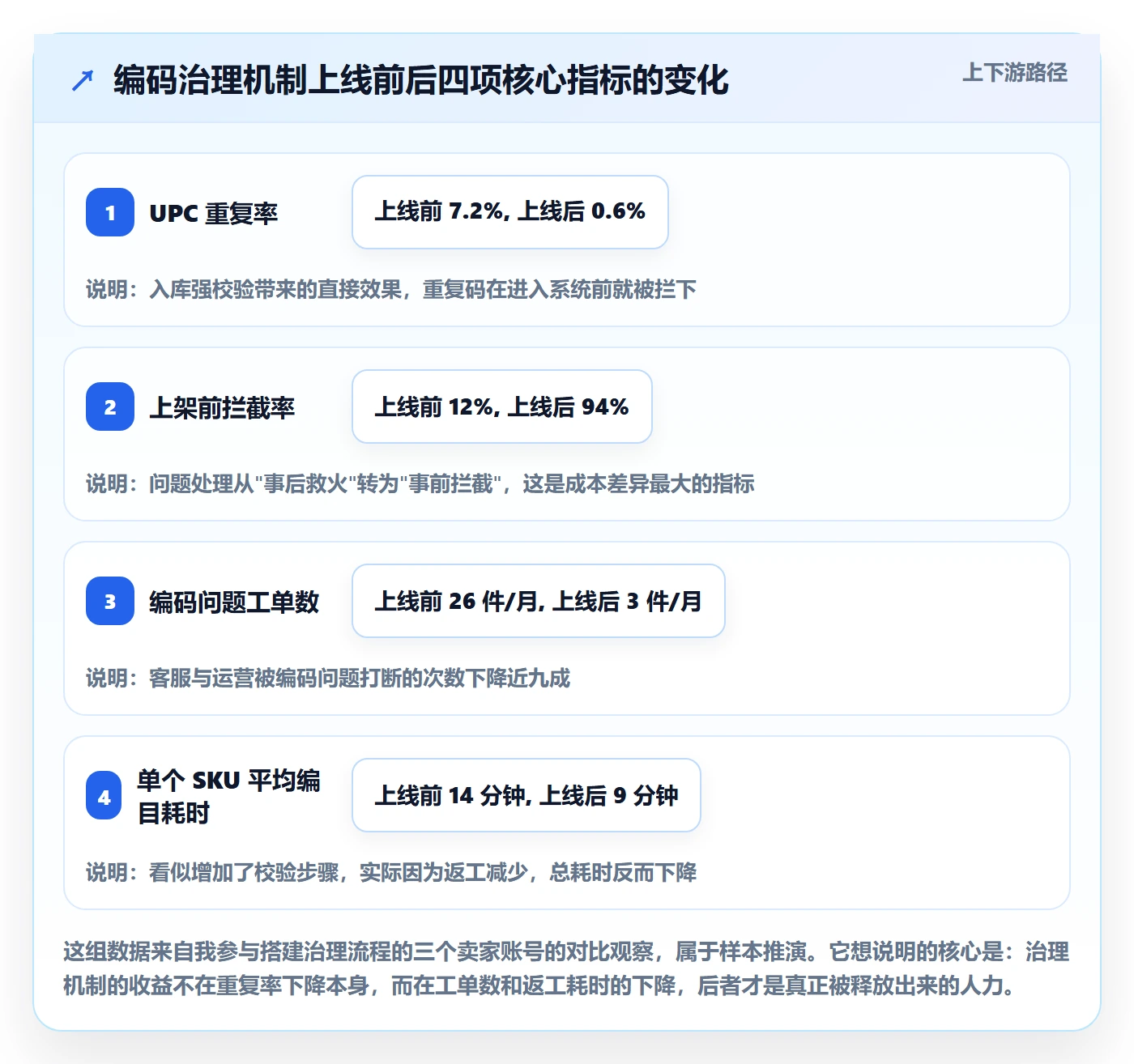The width and height of the screenshot is (1134, 1064).
Task: Click the footer paragraph starting 这组数据来自我参与搭建
Action: pos(567,968)
